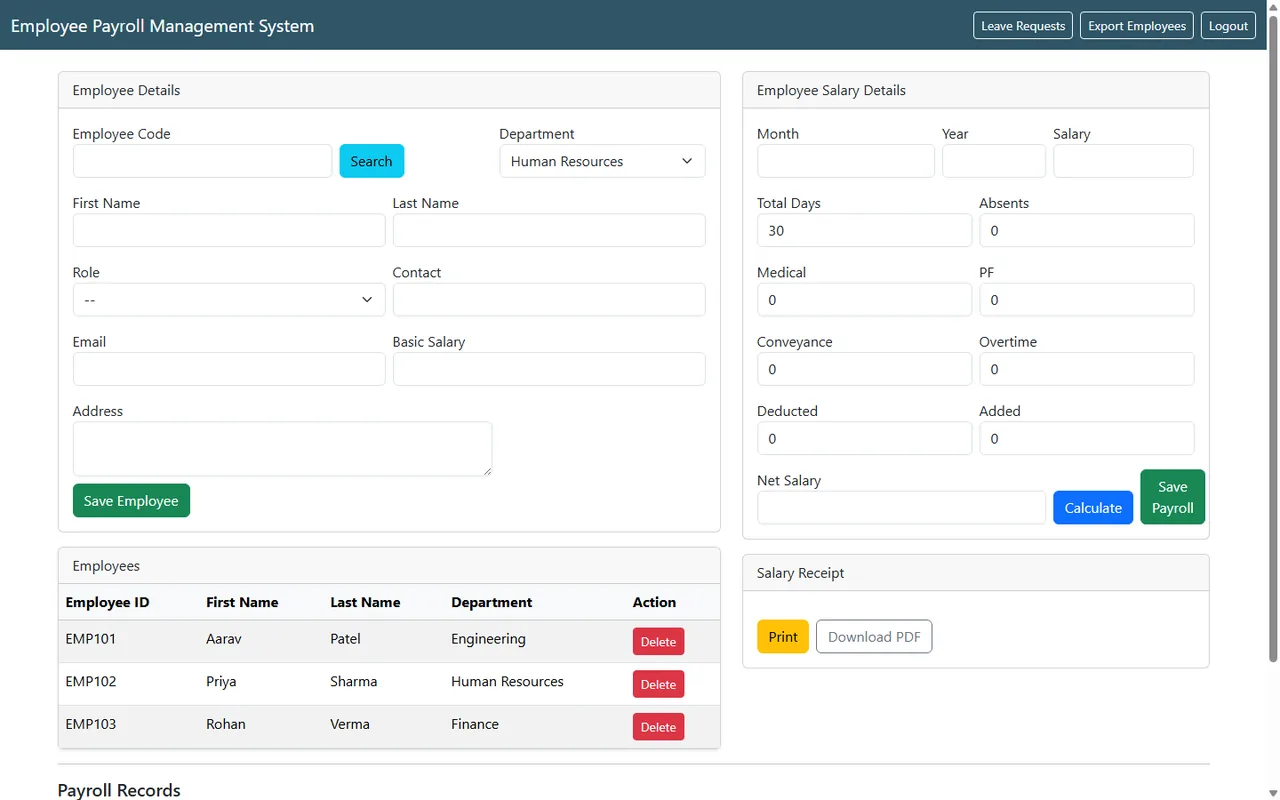The image size is (1280, 800).
Task: Save the employee details
Action: pyautogui.click(x=131, y=501)
